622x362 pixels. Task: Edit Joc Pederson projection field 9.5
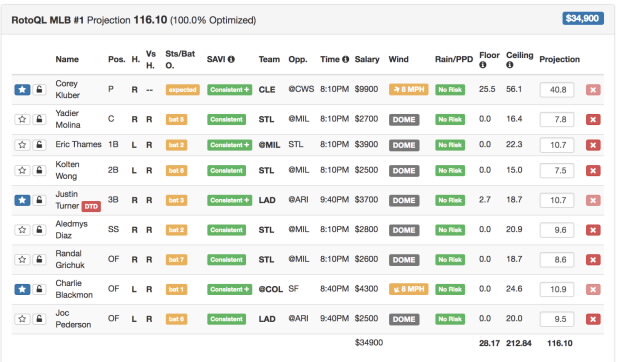(557, 319)
